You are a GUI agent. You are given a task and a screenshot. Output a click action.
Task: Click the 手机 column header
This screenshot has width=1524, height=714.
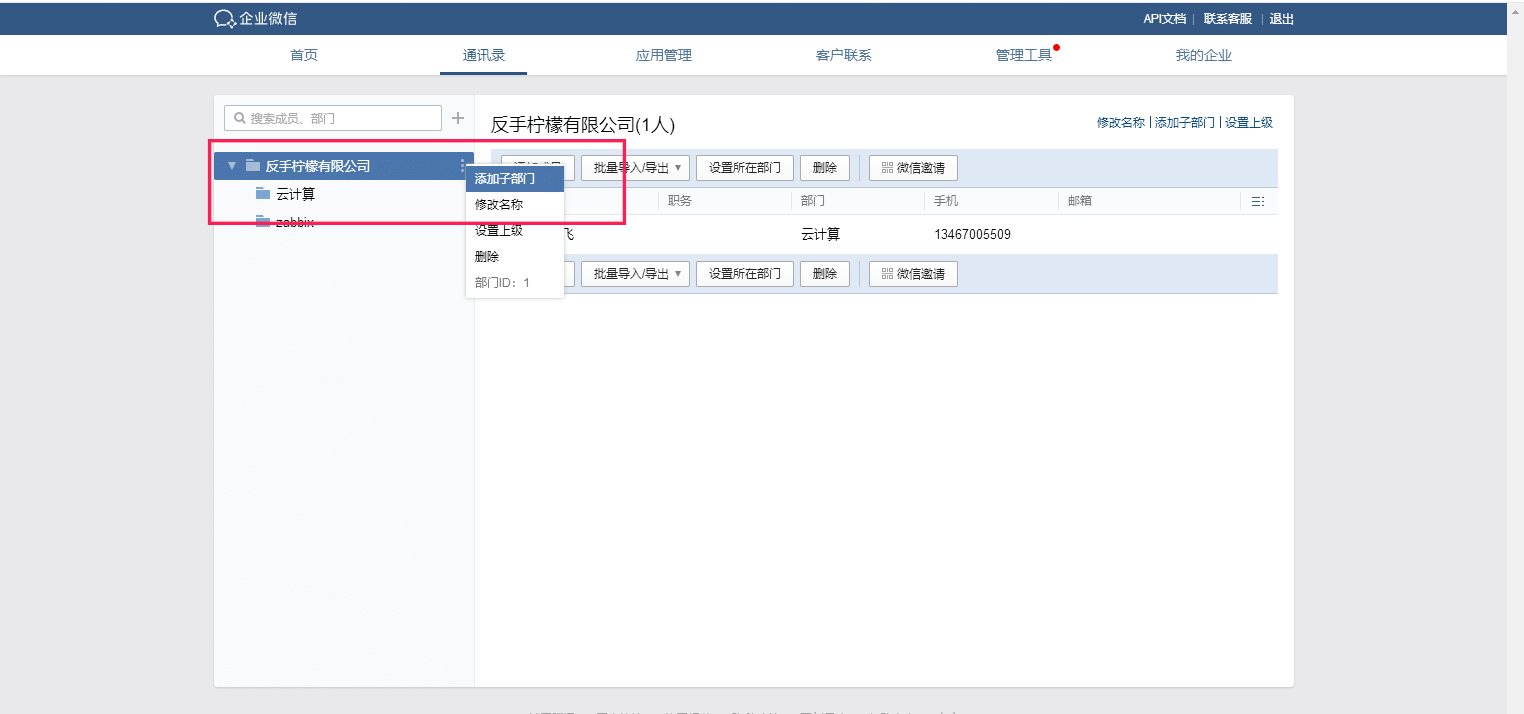(946, 201)
